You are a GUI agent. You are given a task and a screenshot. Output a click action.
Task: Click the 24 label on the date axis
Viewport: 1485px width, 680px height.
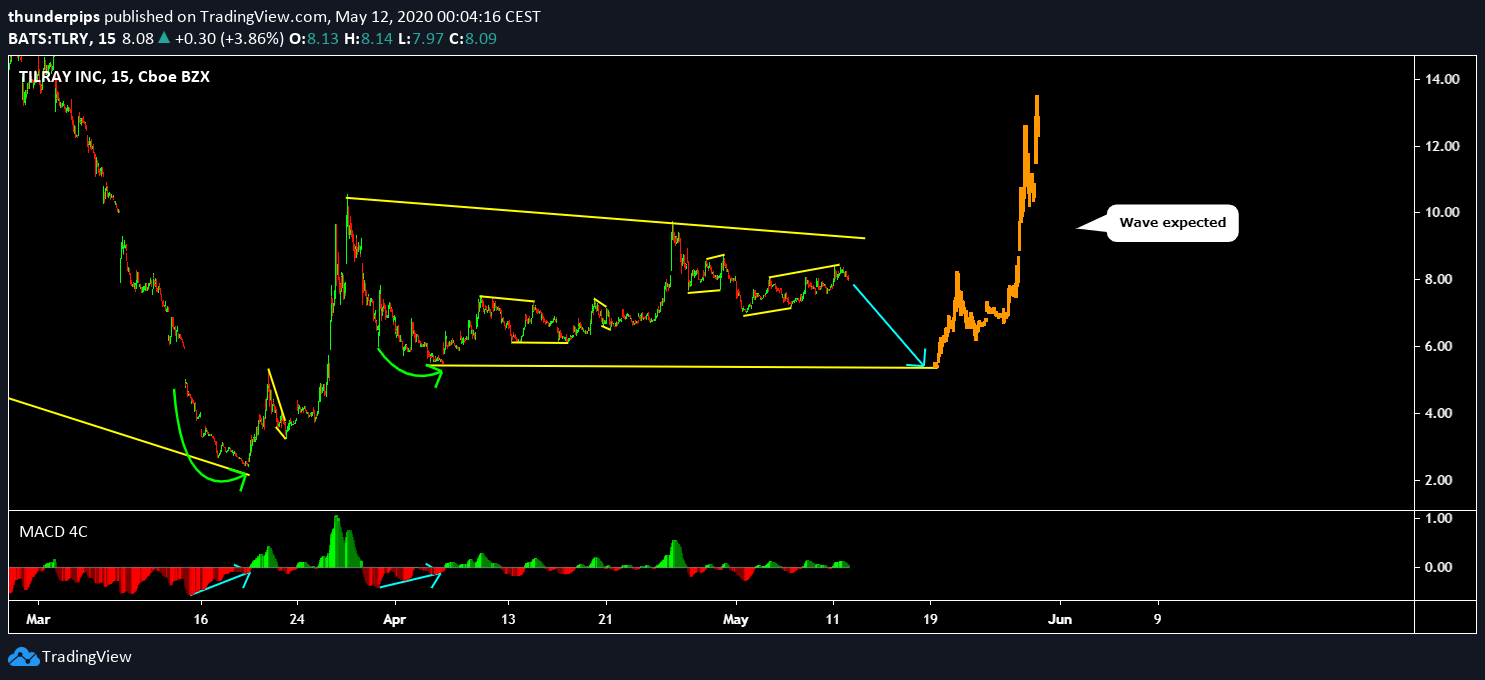coord(297,619)
